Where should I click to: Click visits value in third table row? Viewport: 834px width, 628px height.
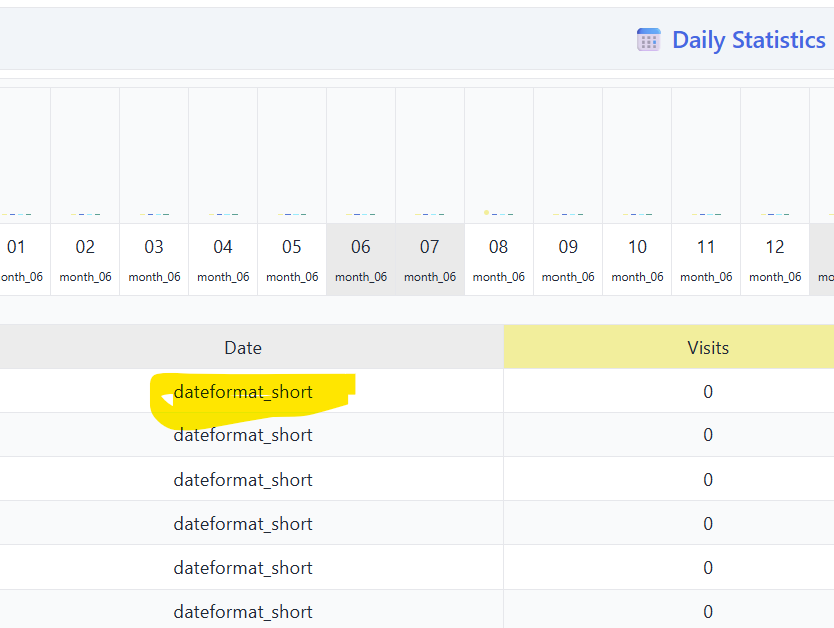pos(708,480)
